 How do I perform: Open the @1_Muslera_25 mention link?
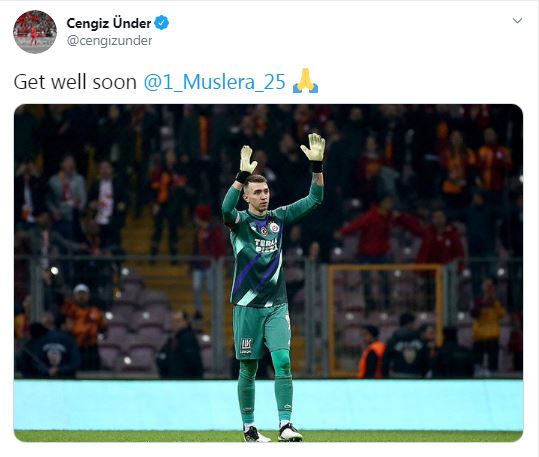214,82
